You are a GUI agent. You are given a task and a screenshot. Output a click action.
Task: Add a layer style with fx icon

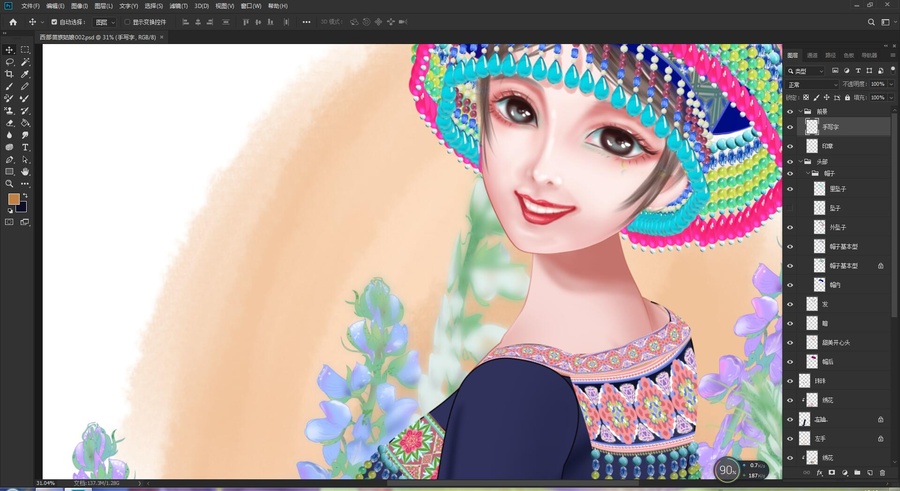tap(819, 473)
